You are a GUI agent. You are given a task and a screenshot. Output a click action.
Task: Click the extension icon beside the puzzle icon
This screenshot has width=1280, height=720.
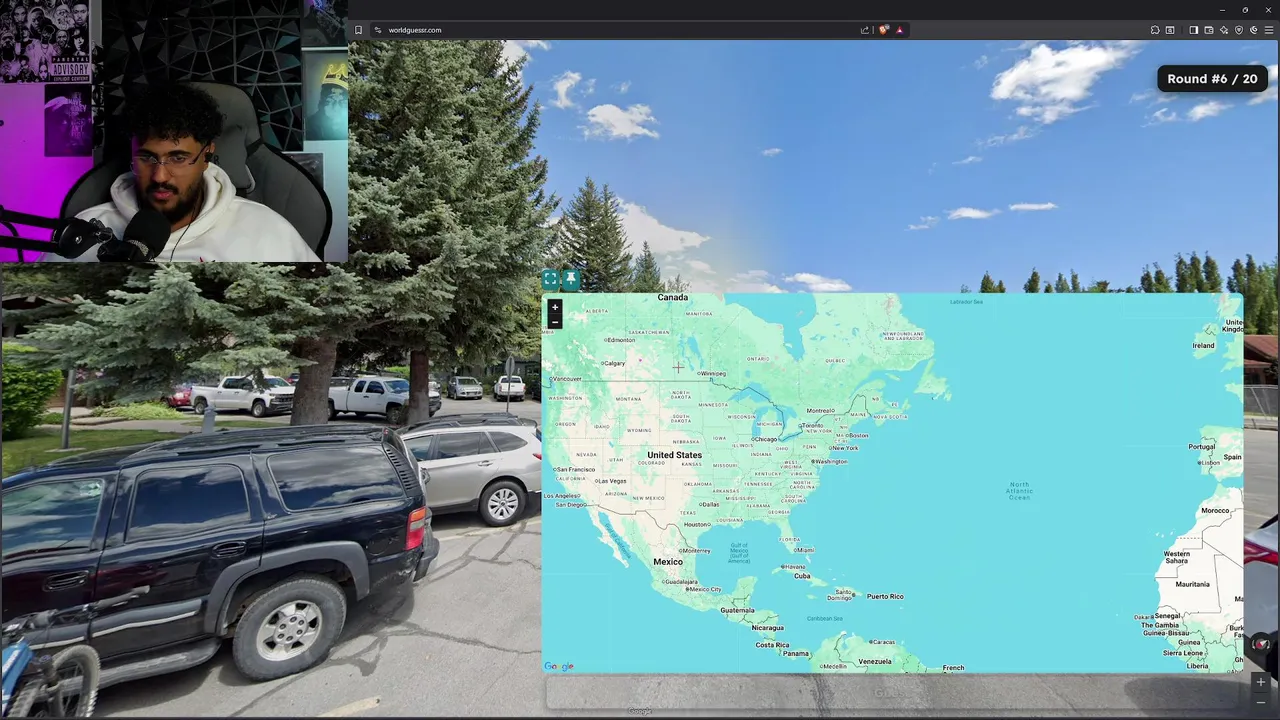[x=1170, y=30]
